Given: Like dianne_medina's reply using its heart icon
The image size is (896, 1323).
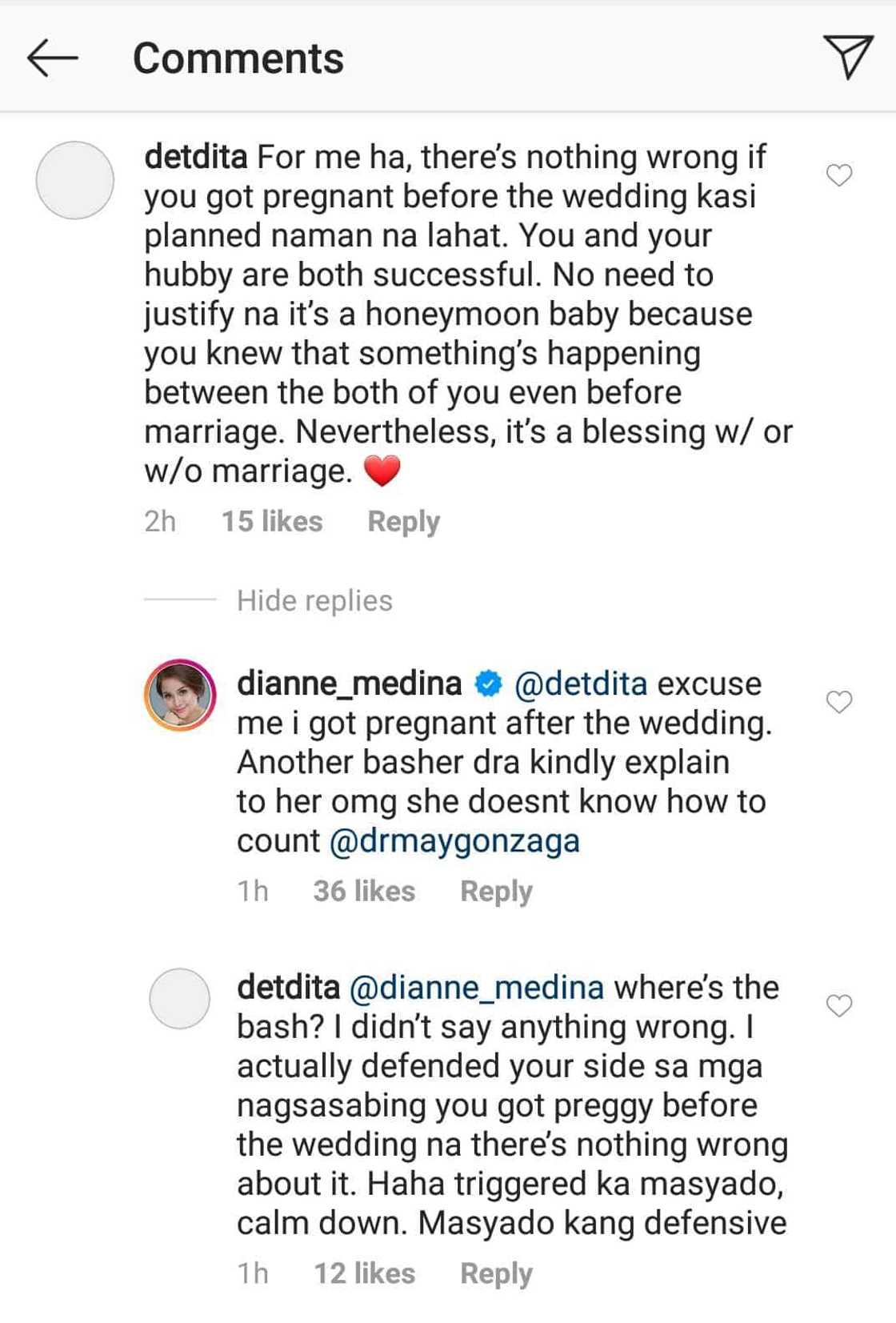Looking at the screenshot, I should pos(840,703).
